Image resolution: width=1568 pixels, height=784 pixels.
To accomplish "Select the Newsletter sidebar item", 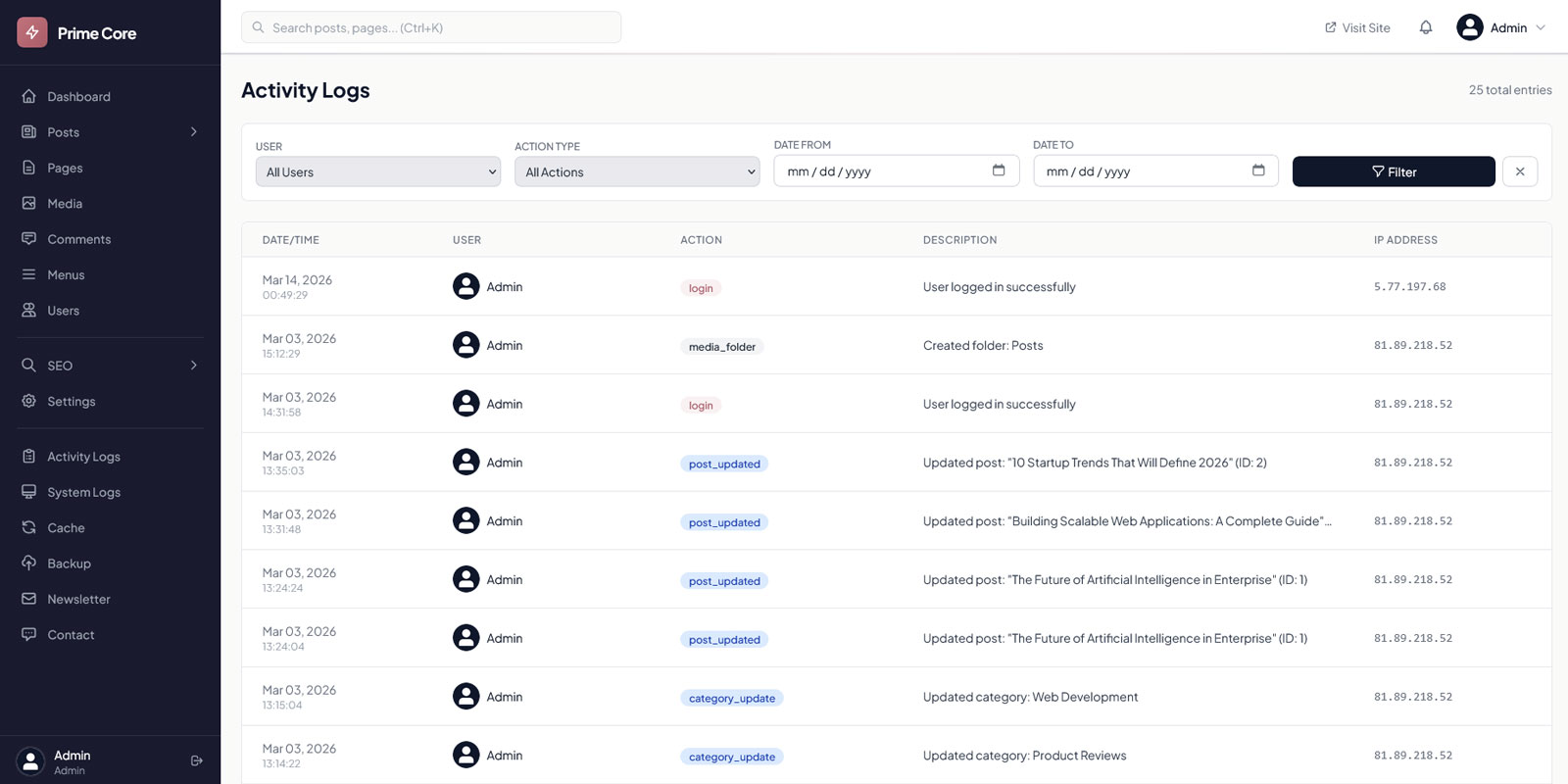I will coord(78,599).
